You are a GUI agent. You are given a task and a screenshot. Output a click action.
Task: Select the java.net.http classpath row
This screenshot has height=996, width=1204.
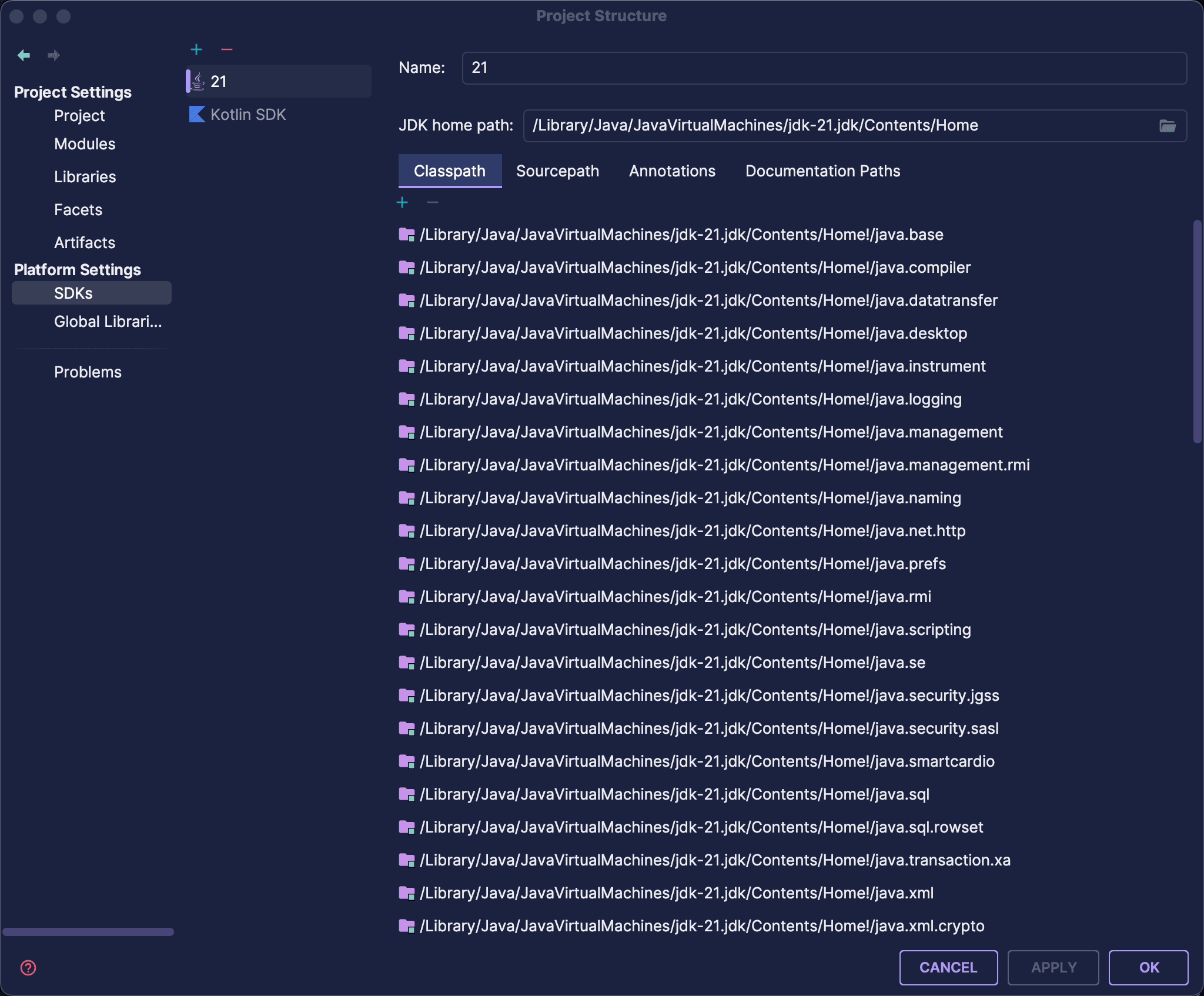tap(792, 531)
